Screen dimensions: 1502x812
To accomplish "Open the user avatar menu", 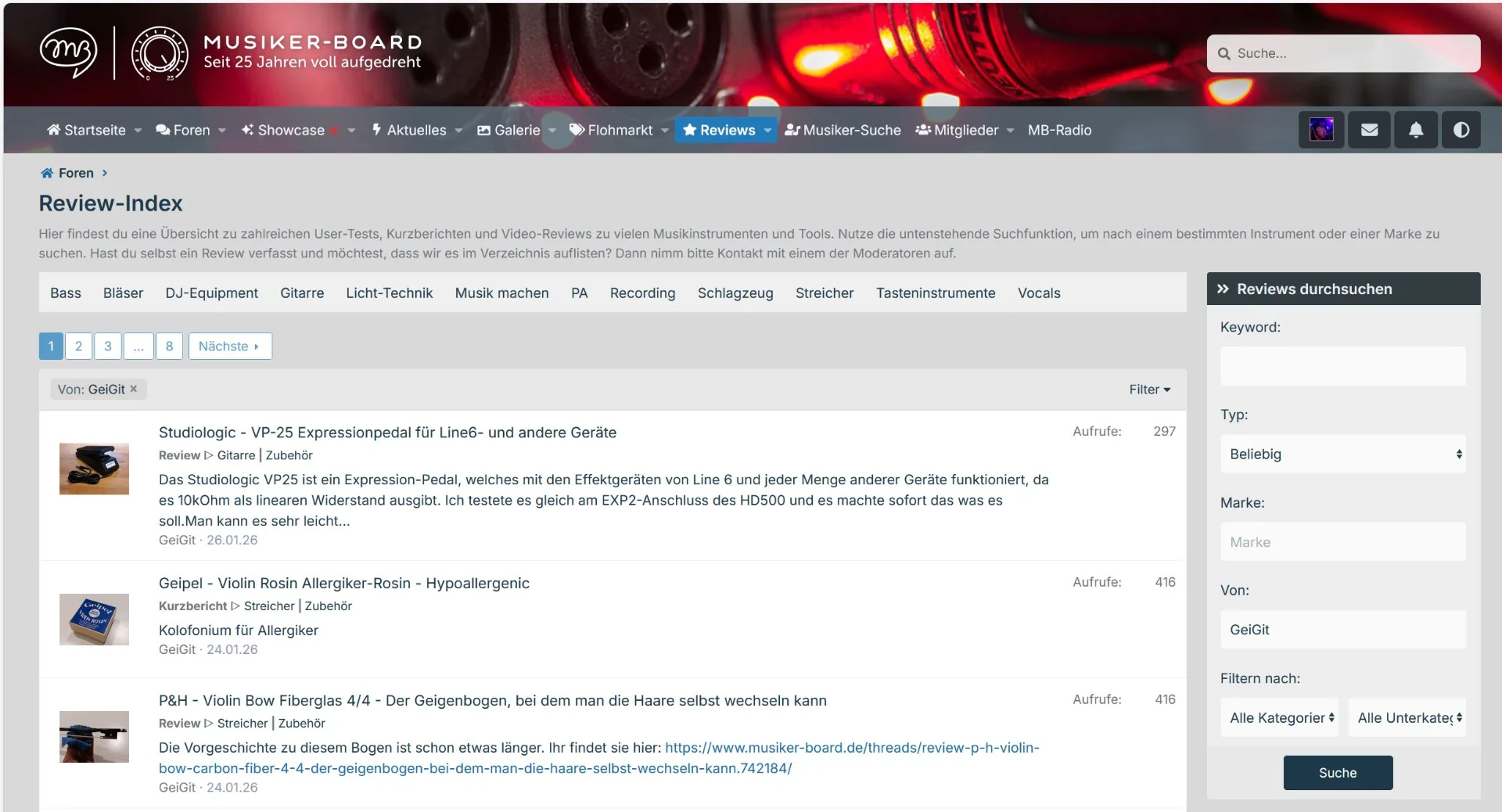I will [1321, 130].
